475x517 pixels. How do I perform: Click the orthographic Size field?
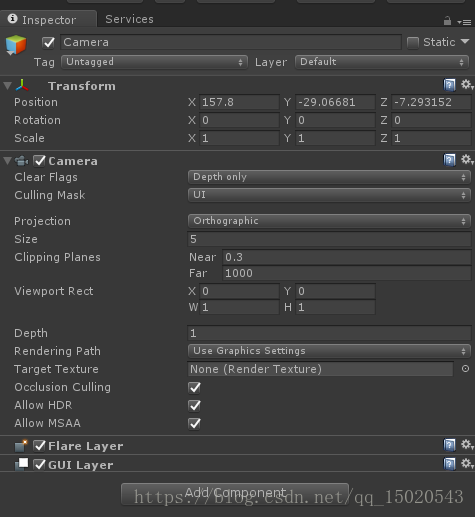tap(329, 239)
